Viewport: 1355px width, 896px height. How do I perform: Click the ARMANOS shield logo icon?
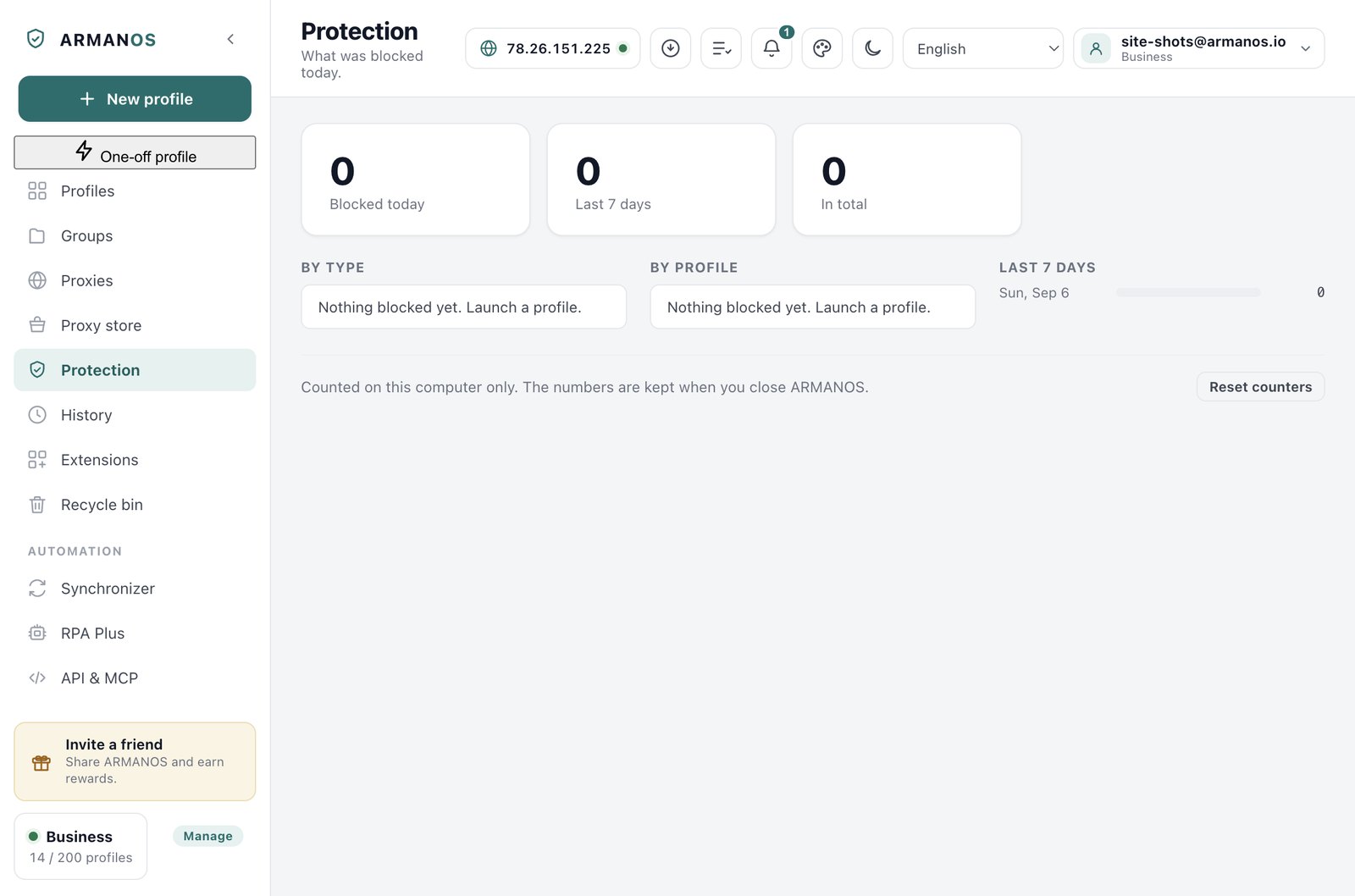click(36, 39)
